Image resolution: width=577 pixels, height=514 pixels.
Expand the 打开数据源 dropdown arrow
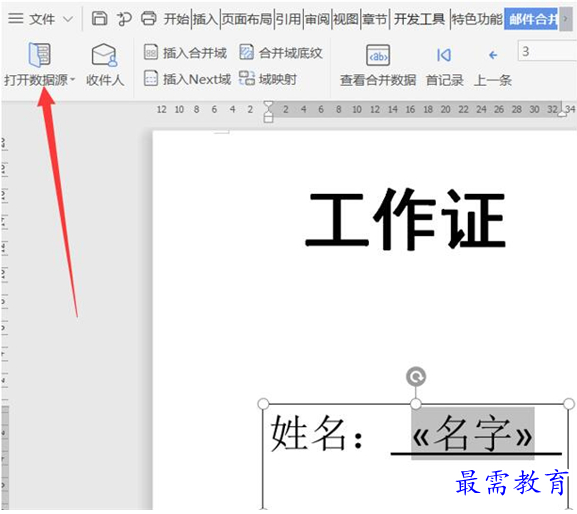72,79
